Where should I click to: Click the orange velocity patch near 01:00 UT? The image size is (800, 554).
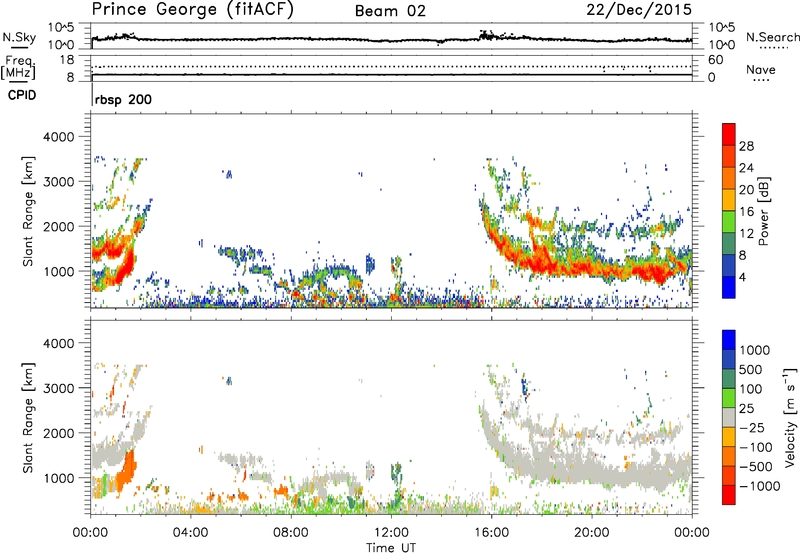tap(126, 472)
